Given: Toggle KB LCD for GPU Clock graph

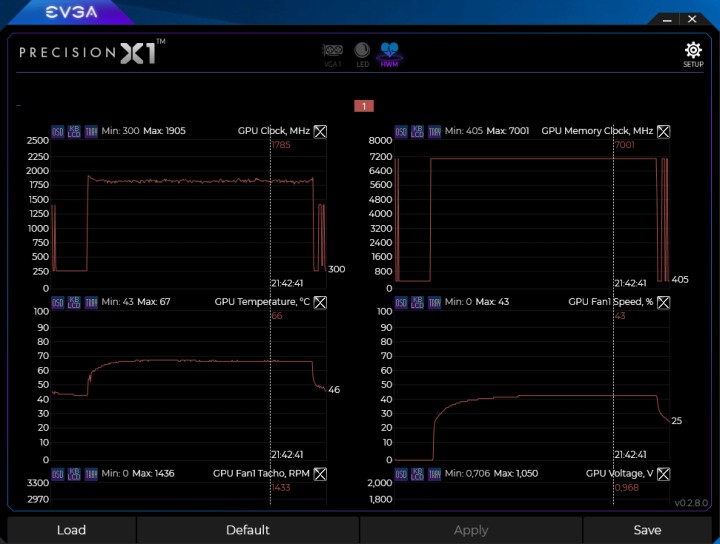Looking at the screenshot, I should [74, 132].
